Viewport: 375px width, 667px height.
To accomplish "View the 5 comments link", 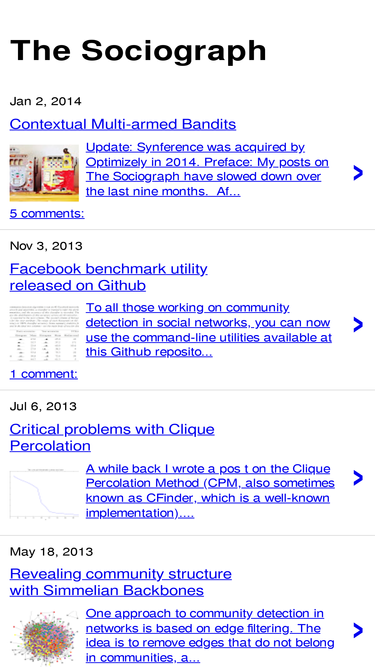I will click(x=47, y=214).
